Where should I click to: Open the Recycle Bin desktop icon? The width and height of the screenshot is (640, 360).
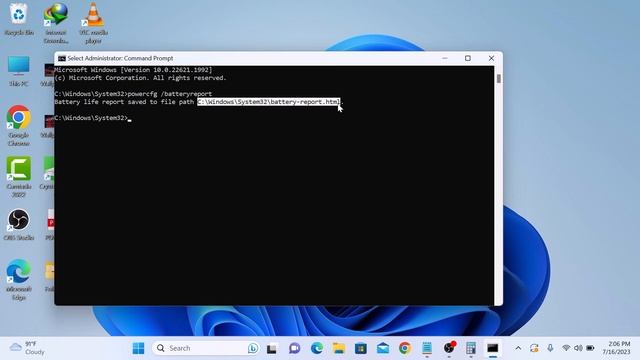[x=18, y=19]
